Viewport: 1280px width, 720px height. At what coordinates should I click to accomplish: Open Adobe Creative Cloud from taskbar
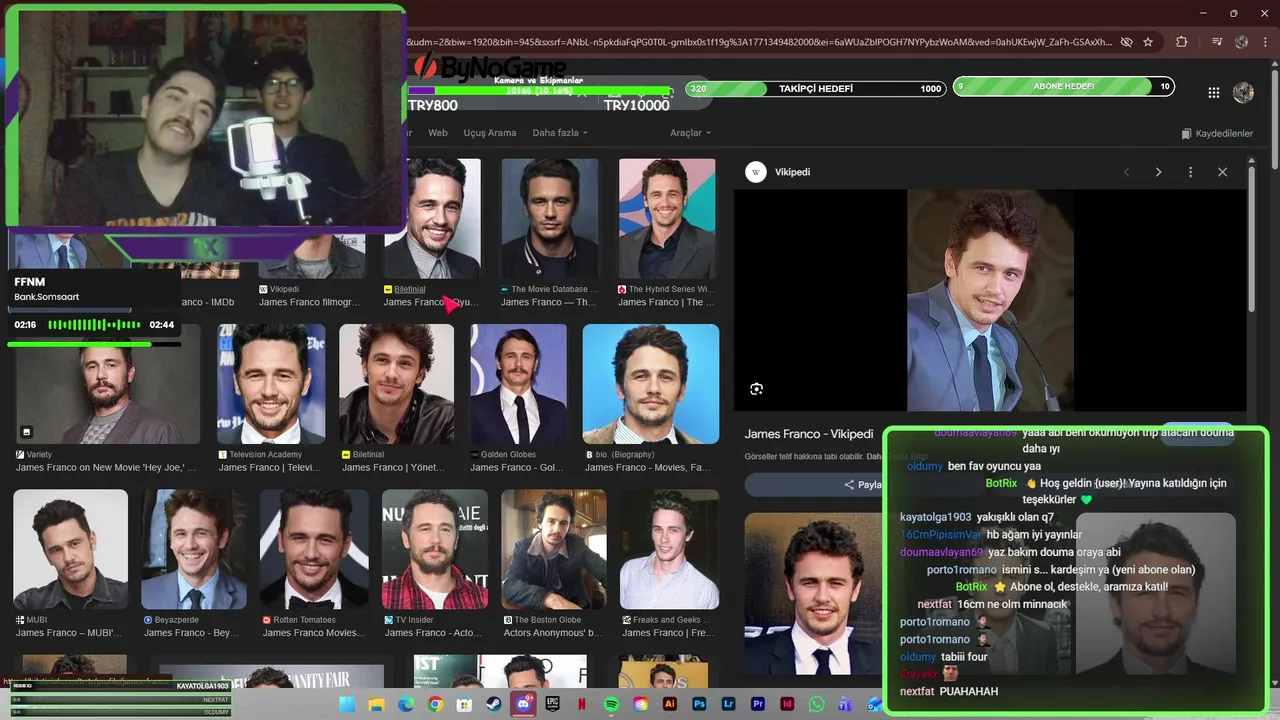[640, 704]
